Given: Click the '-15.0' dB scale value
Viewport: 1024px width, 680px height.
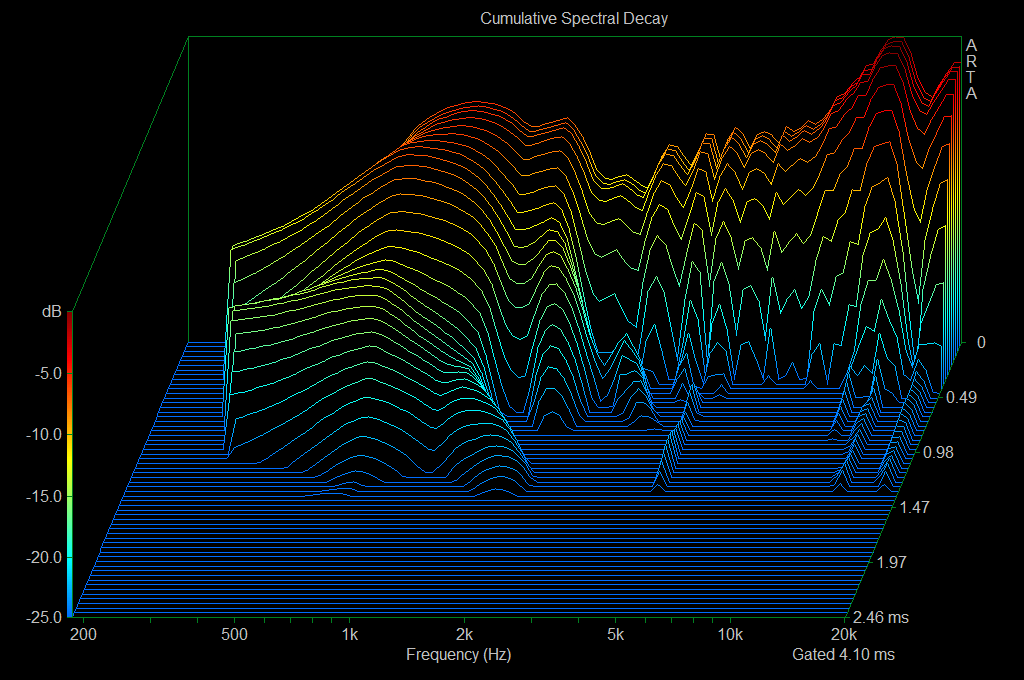Looking at the screenshot, I should (x=44, y=496).
